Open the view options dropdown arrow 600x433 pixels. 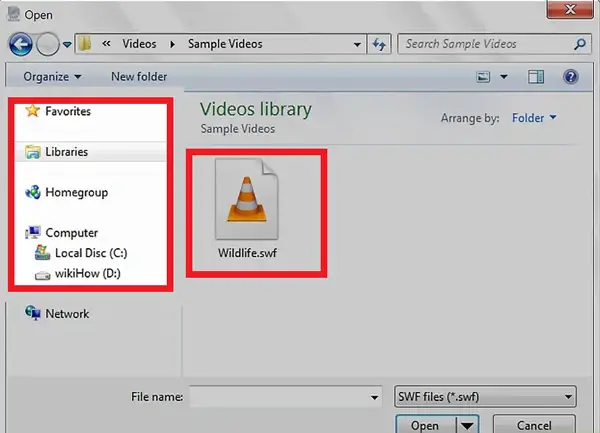(504, 77)
